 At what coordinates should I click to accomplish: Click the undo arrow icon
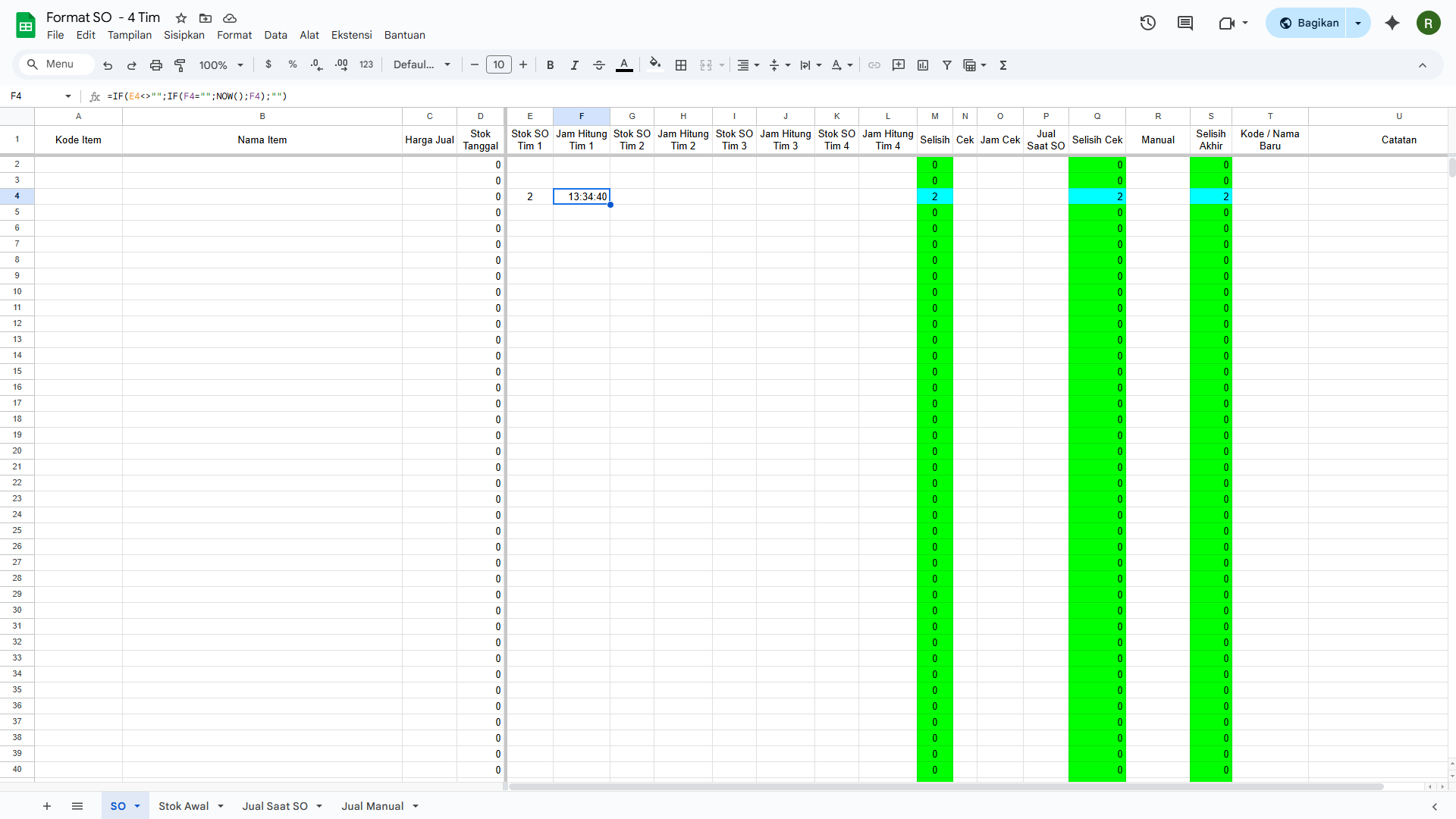point(108,65)
